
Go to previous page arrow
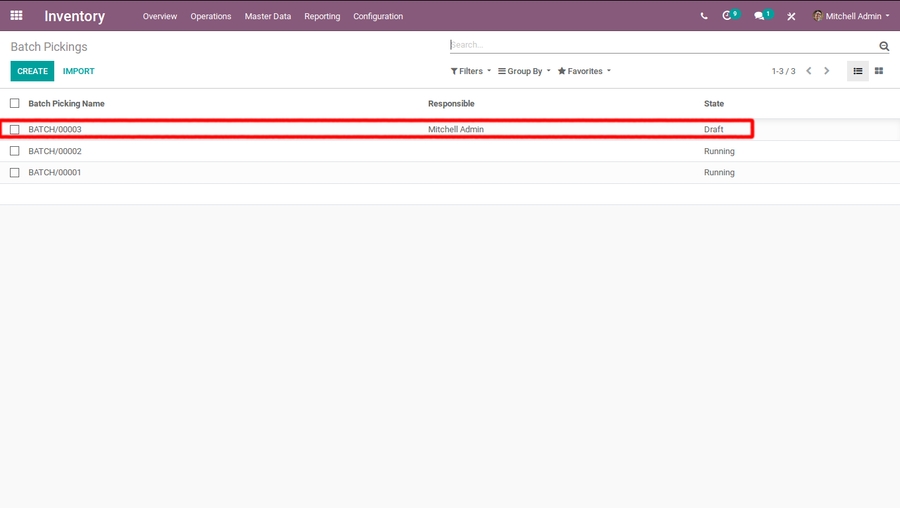point(809,71)
